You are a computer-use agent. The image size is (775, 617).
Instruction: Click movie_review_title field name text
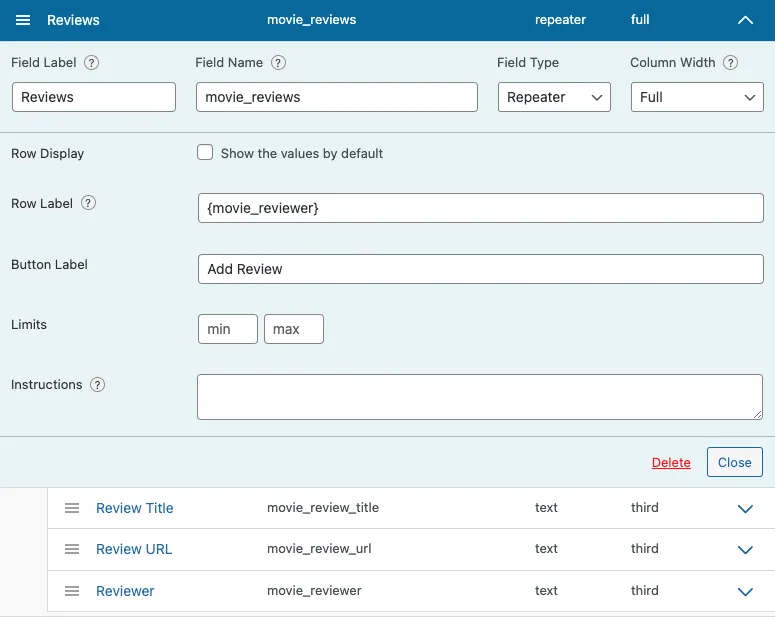coord(323,508)
